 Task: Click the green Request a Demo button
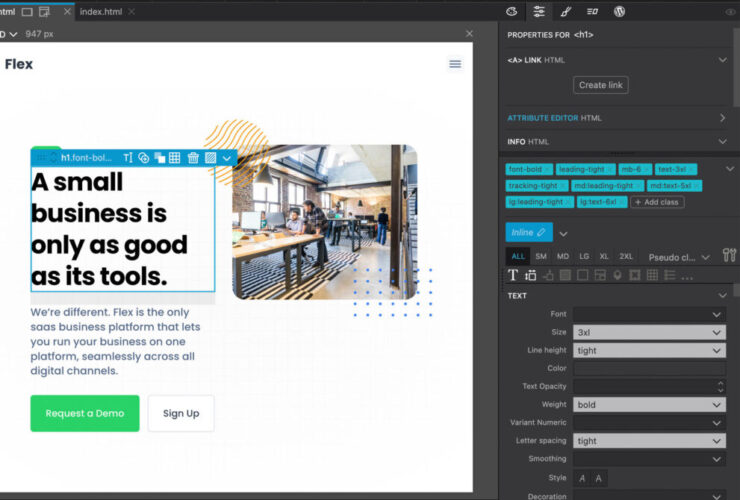84,413
